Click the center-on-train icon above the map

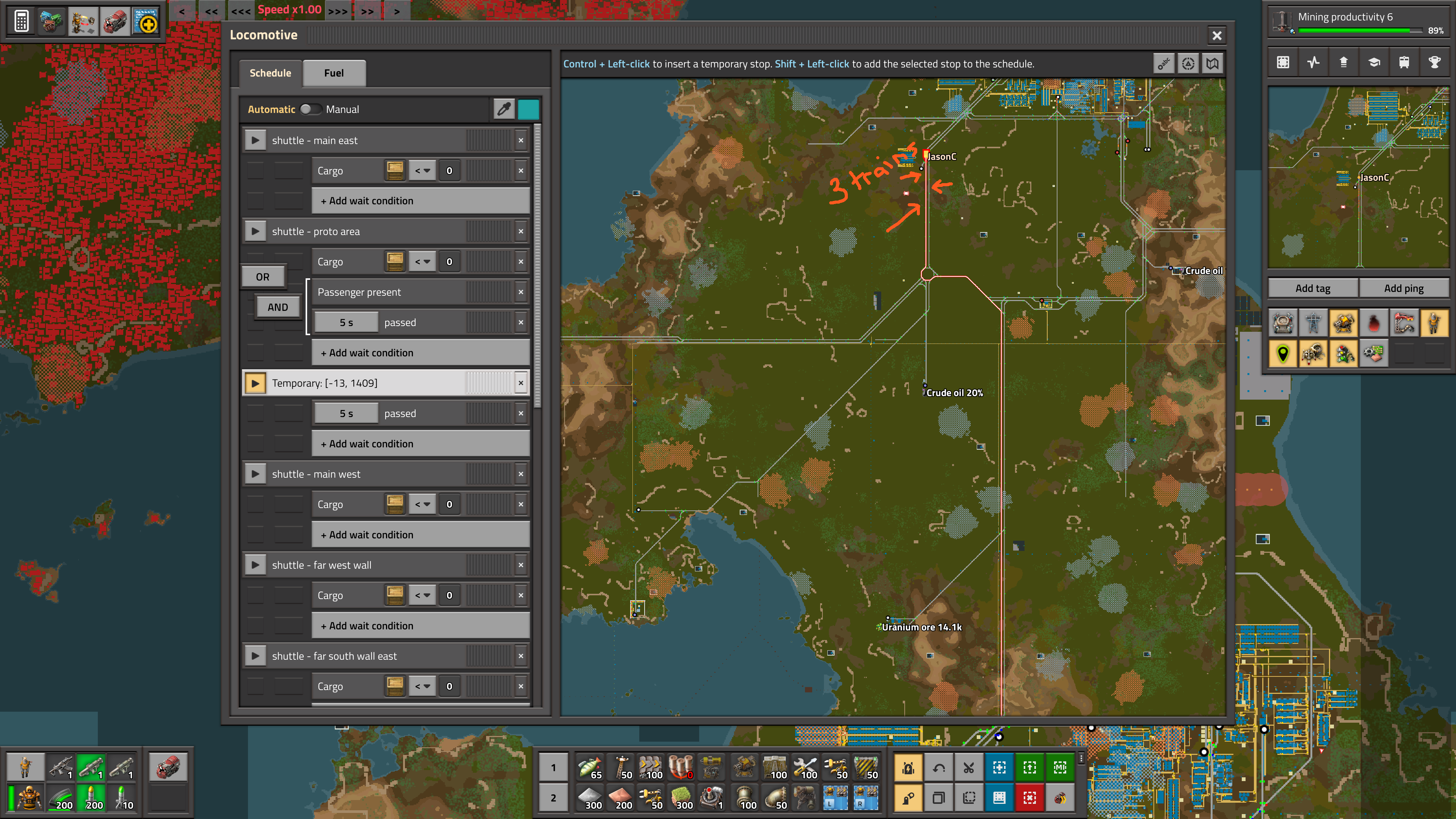[1188, 64]
